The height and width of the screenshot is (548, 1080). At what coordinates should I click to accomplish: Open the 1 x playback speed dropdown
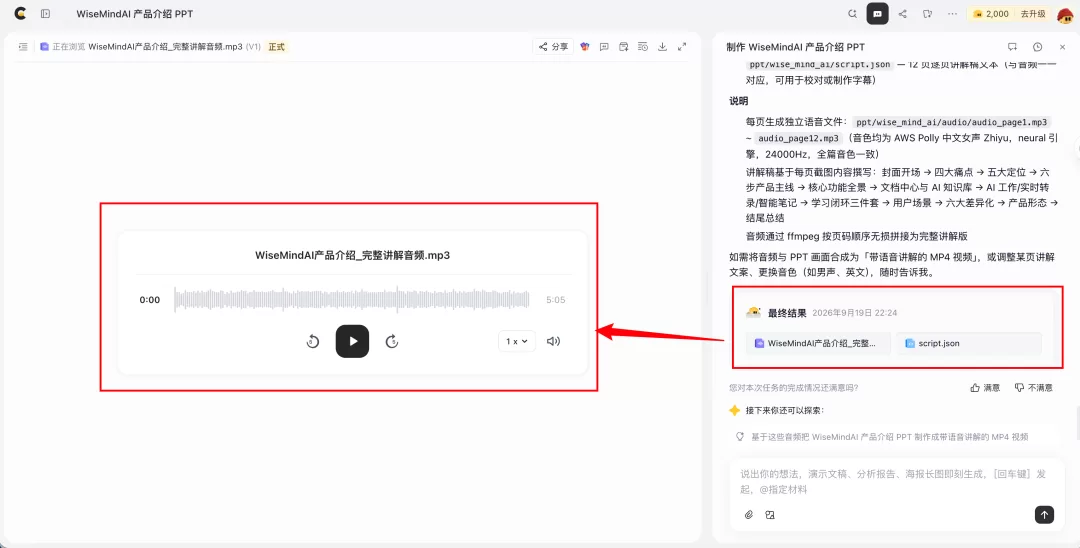coord(517,341)
